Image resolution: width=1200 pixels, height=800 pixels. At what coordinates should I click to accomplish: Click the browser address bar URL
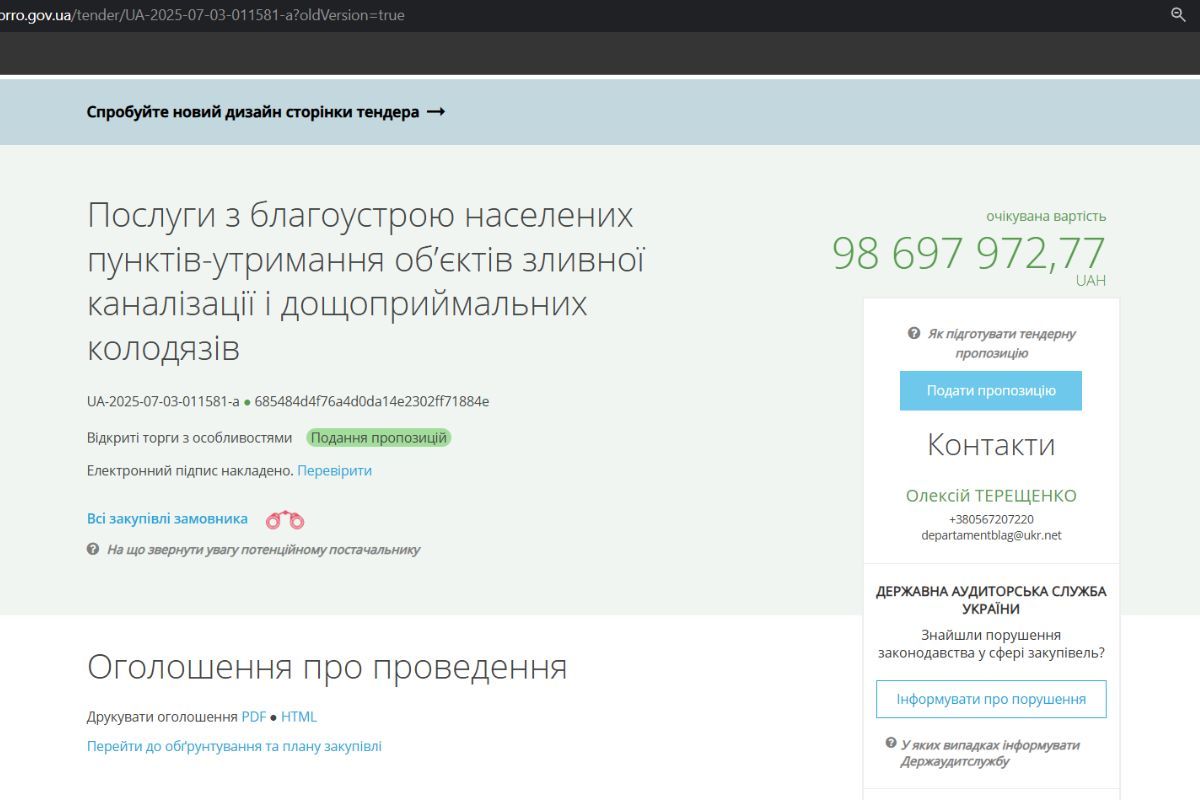(x=200, y=16)
